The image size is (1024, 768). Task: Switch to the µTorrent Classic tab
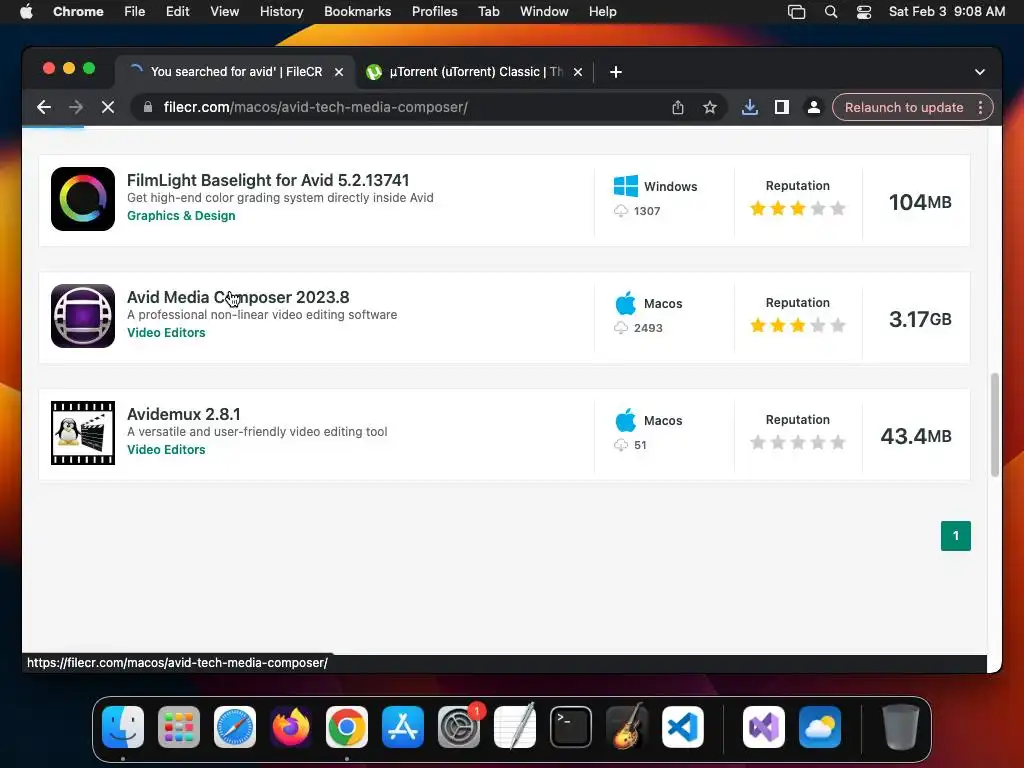click(475, 72)
